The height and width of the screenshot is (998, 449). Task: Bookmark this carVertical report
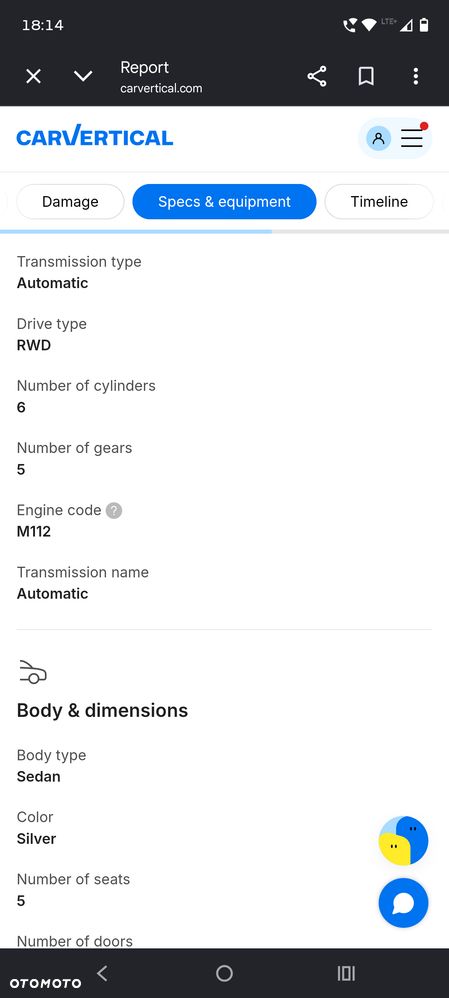(x=366, y=76)
